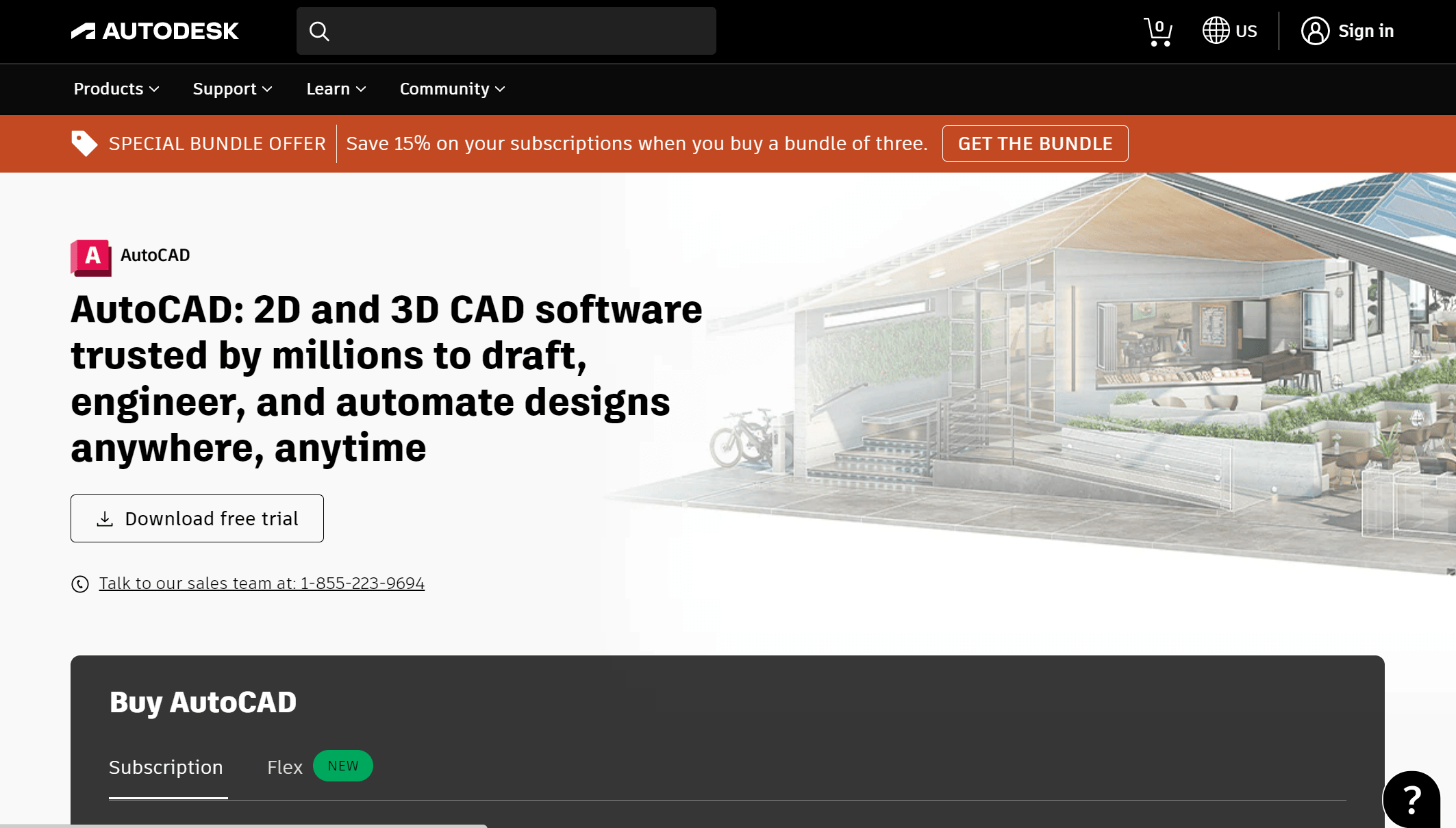
Task: Expand the Support dropdown
Action: pyautogui.click(x=232, y=89)
